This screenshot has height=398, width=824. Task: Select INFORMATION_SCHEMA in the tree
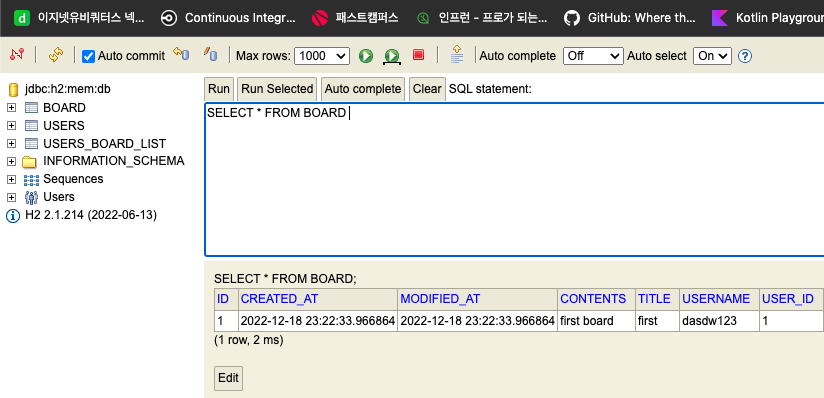tap(114, 161)
